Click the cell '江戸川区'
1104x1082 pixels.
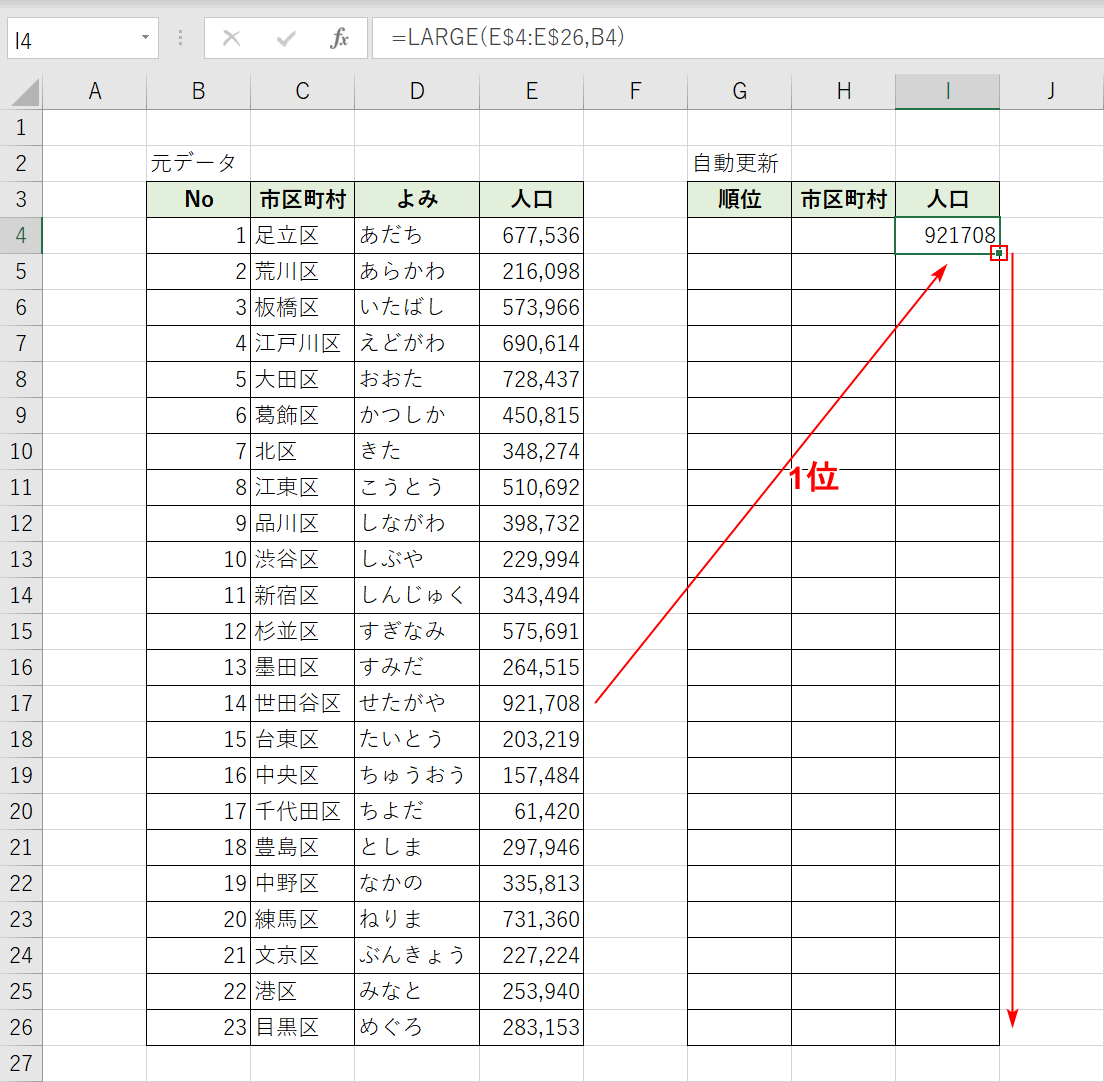coord(302,344)
